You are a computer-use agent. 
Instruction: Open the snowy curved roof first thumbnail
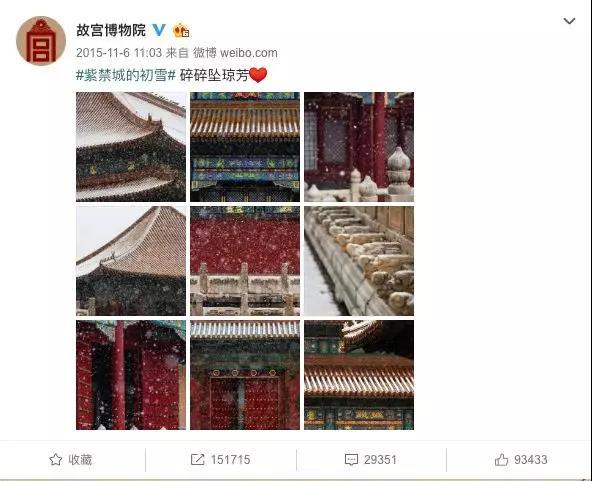click(x=131, y=147)
